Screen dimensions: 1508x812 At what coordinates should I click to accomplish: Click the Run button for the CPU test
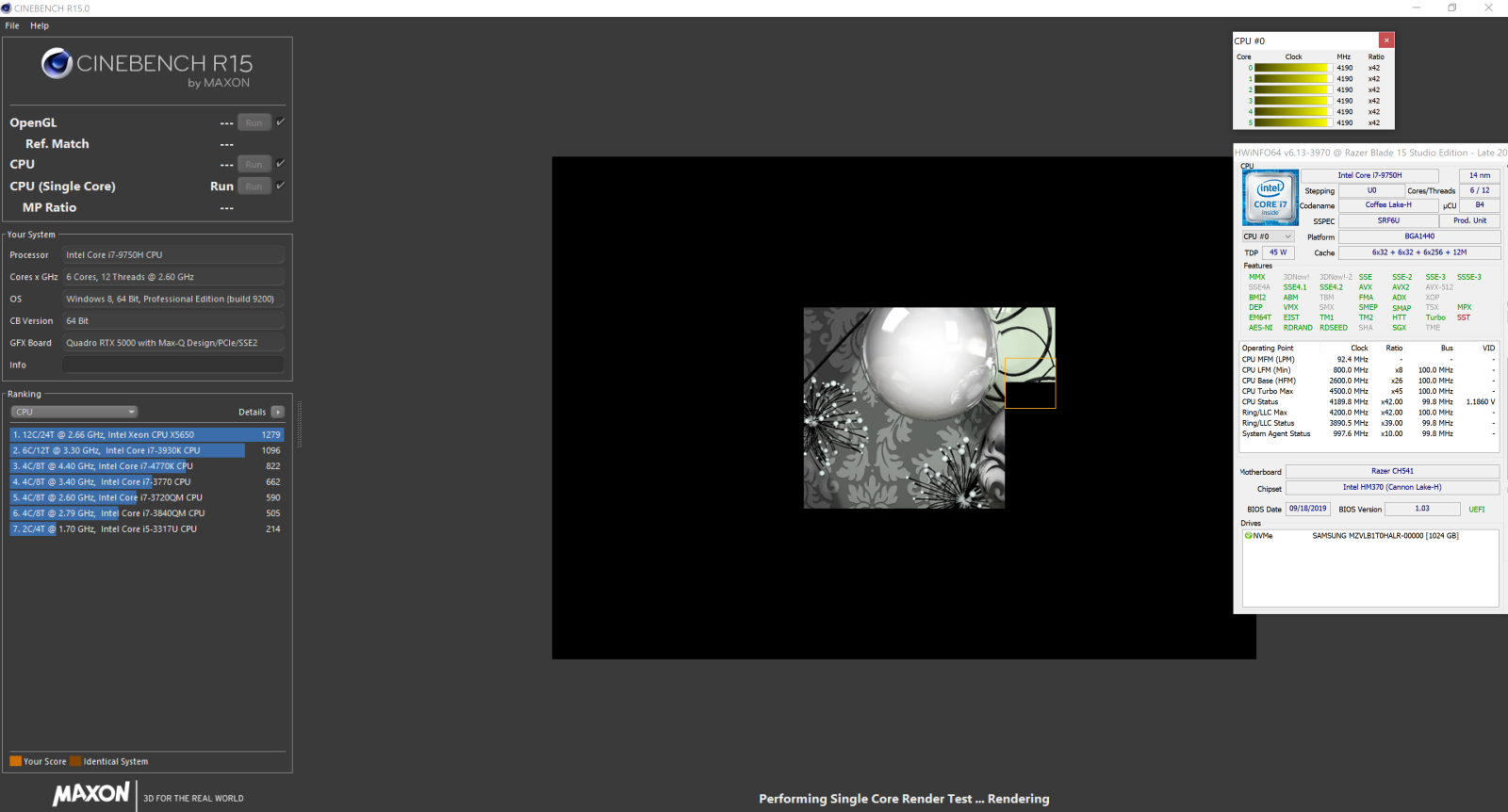pyautogui.click(x=254, y=164)
